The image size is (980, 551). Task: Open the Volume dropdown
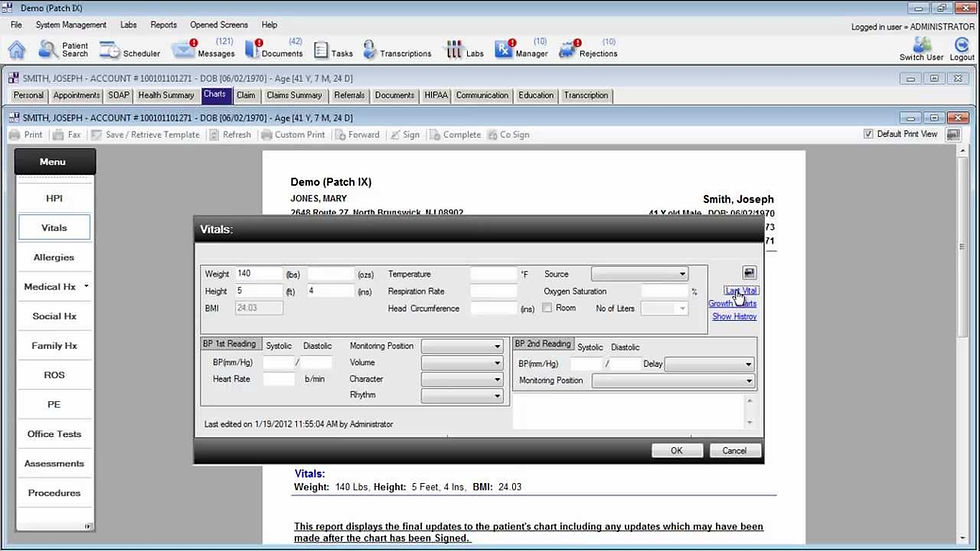click(x=462, y=362)
